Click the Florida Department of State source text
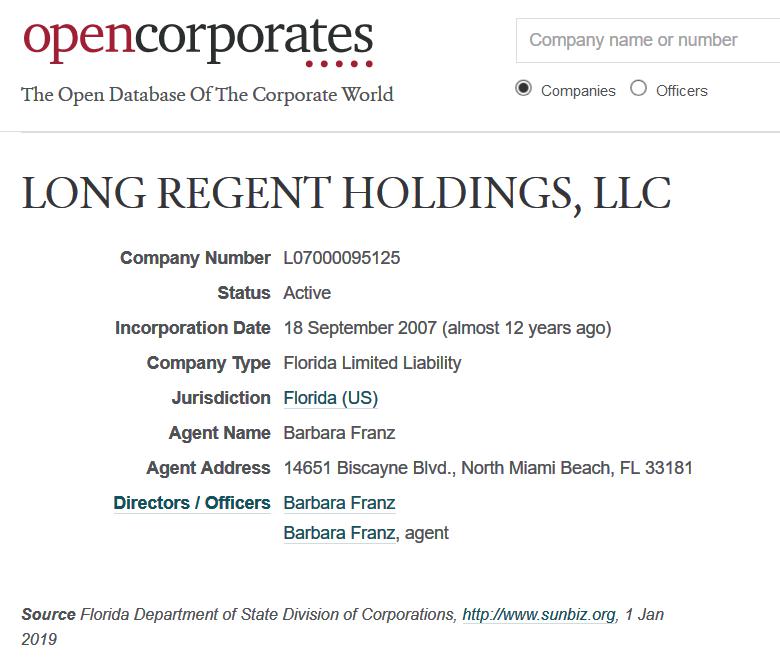780x667 pixels. tap(268, 614)
